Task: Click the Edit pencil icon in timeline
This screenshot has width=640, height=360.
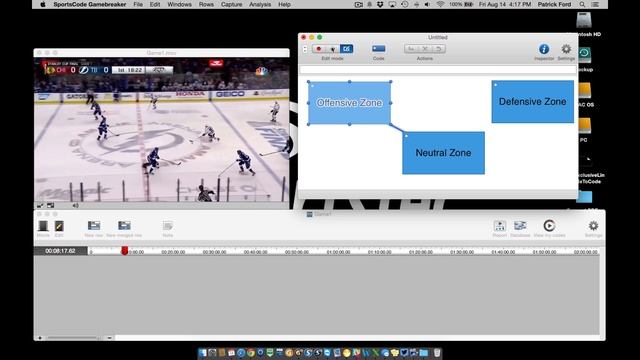Action: [x=59, y=226]
